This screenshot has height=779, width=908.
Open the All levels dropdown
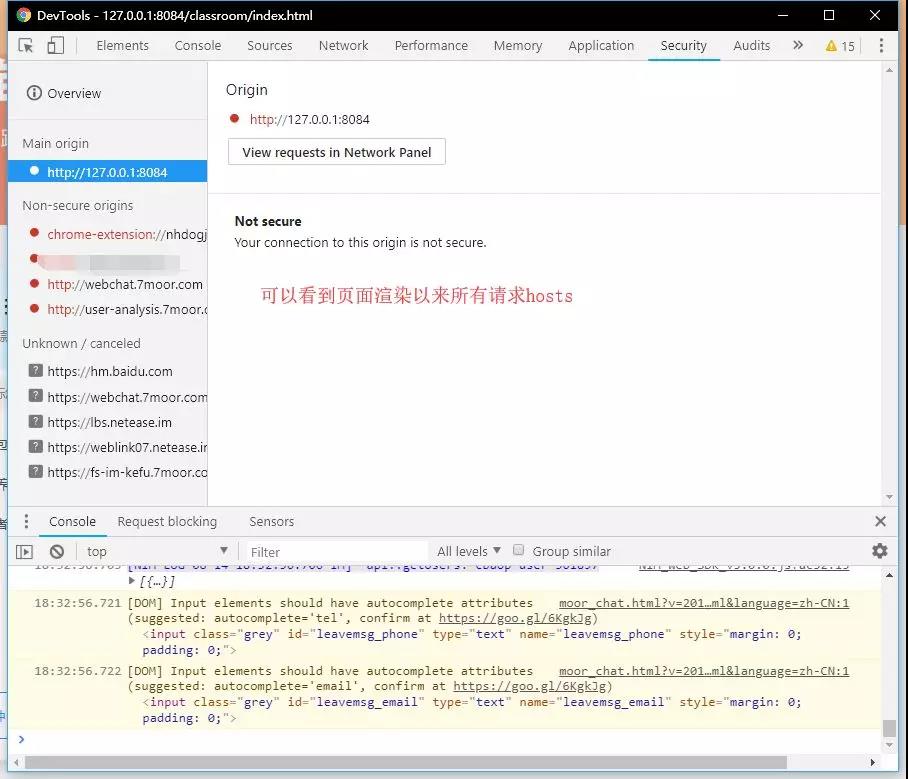tap(469, 551)
